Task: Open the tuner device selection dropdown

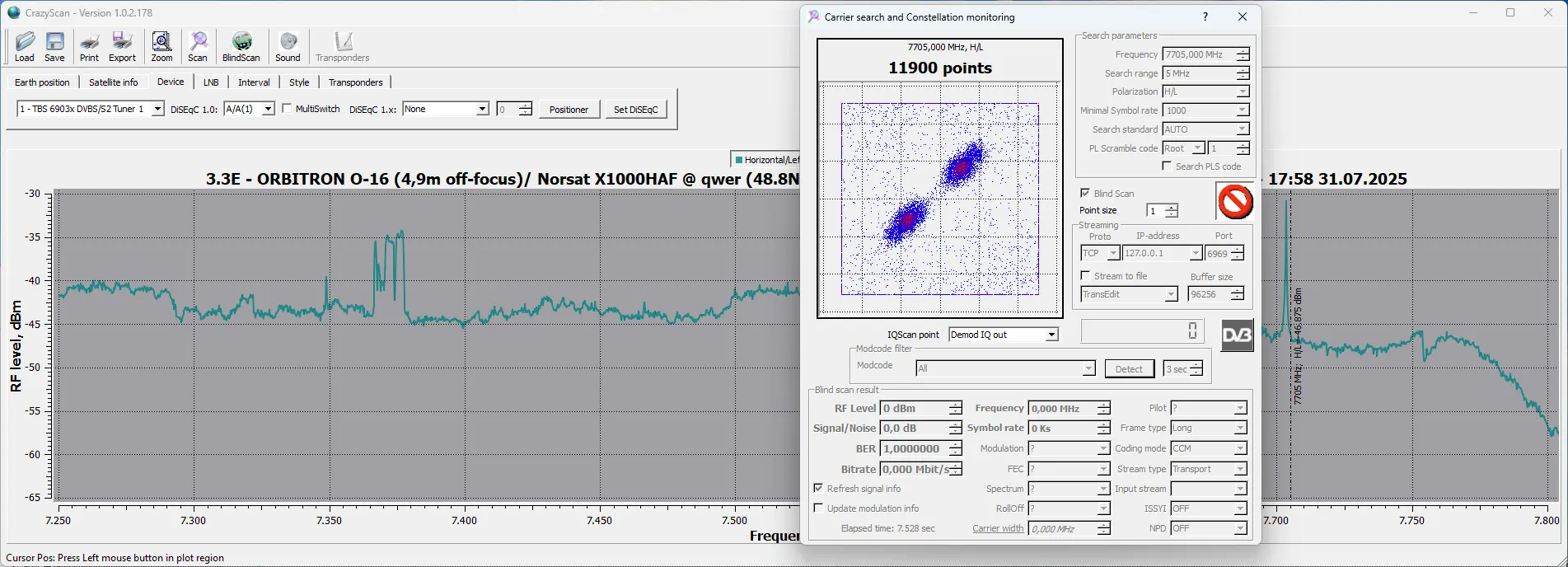Action: pyautogui.click(x=157, y=110)
